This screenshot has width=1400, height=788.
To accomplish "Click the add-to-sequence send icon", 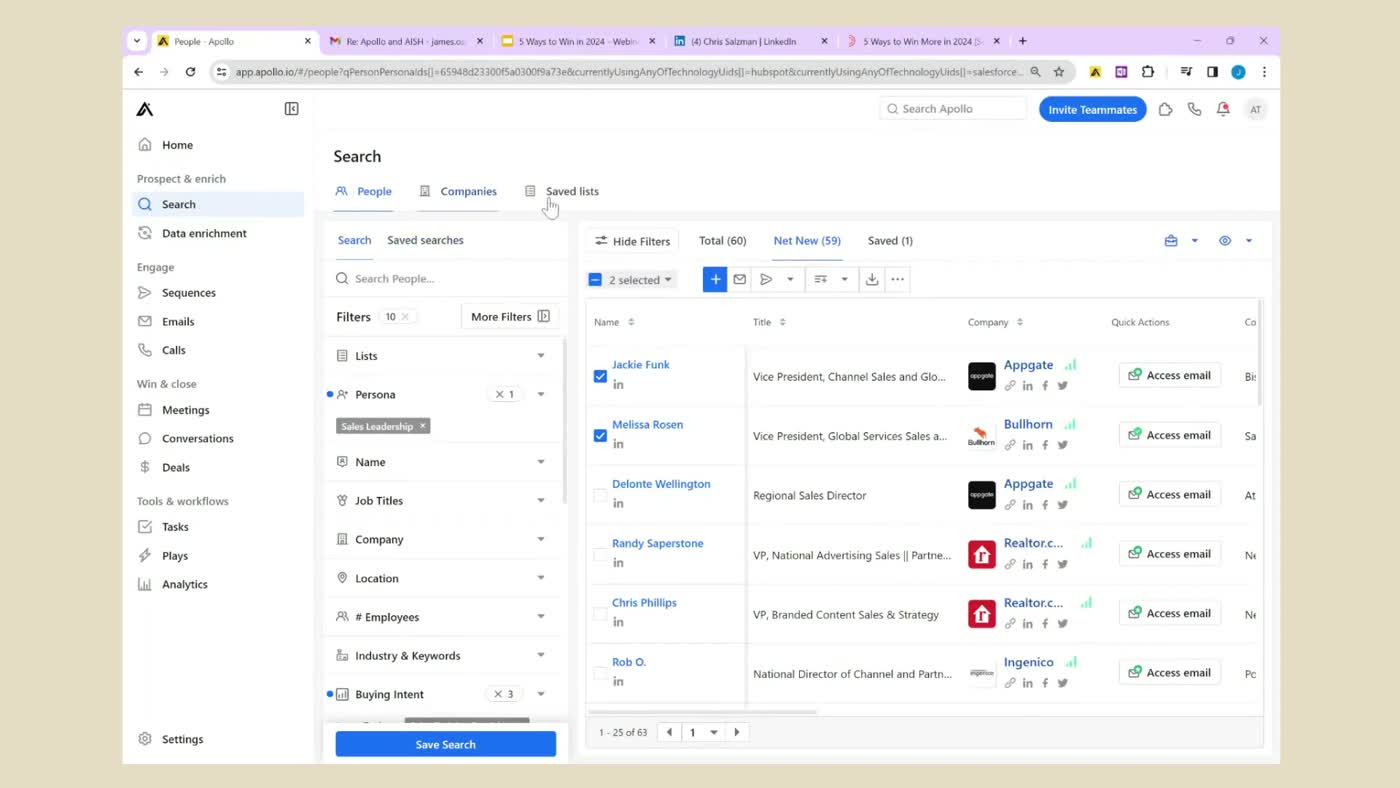I will click(766, 280).
